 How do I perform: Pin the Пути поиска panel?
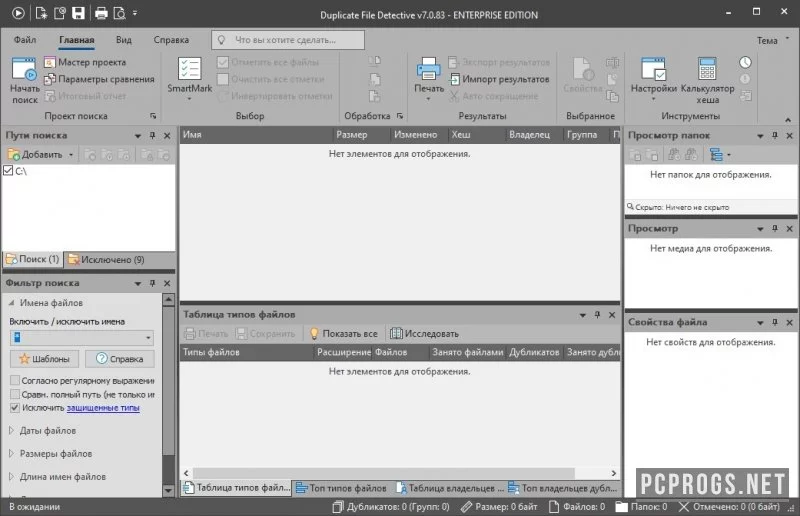152,135
